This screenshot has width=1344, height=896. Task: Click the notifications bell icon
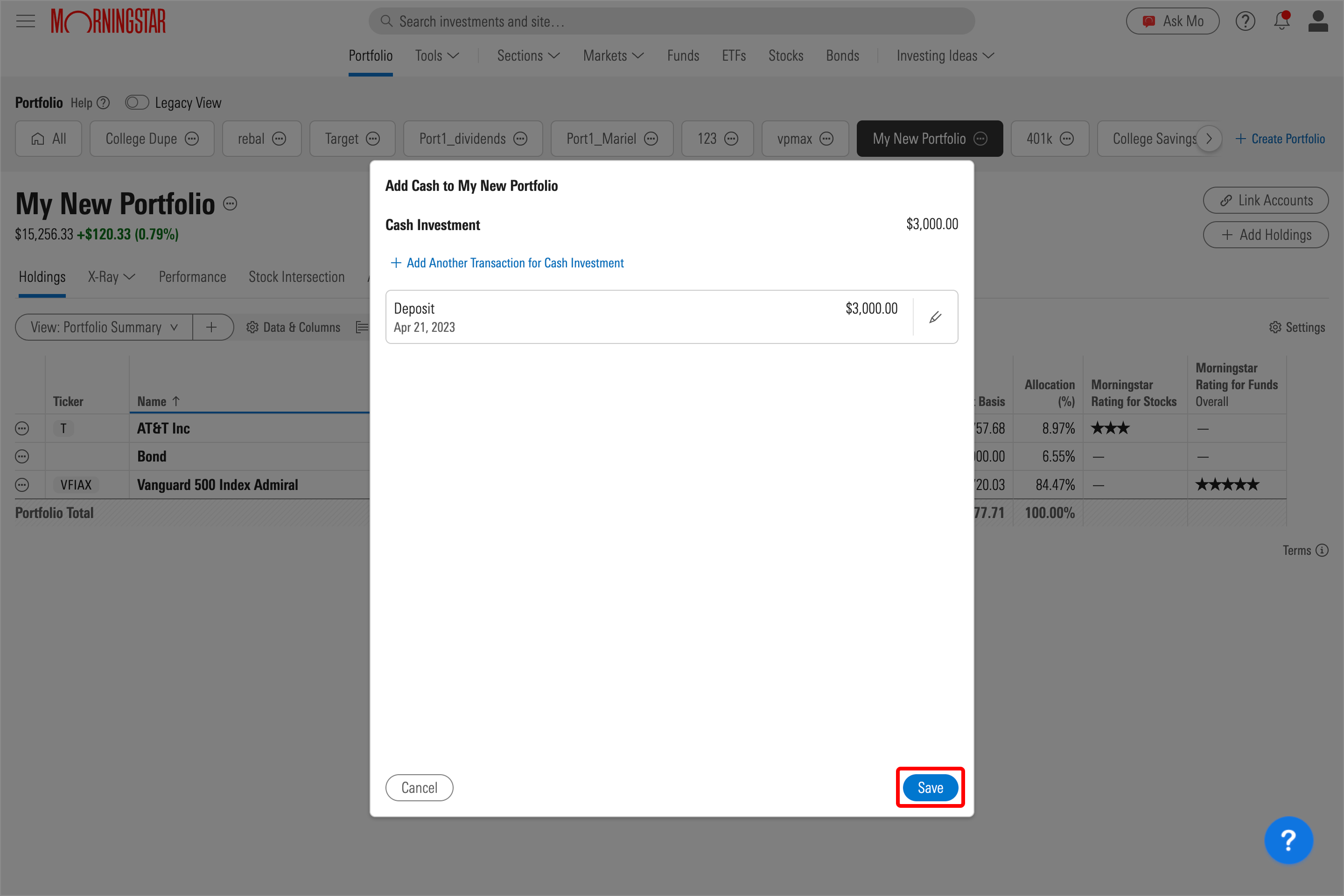[x=1281, y=21]
